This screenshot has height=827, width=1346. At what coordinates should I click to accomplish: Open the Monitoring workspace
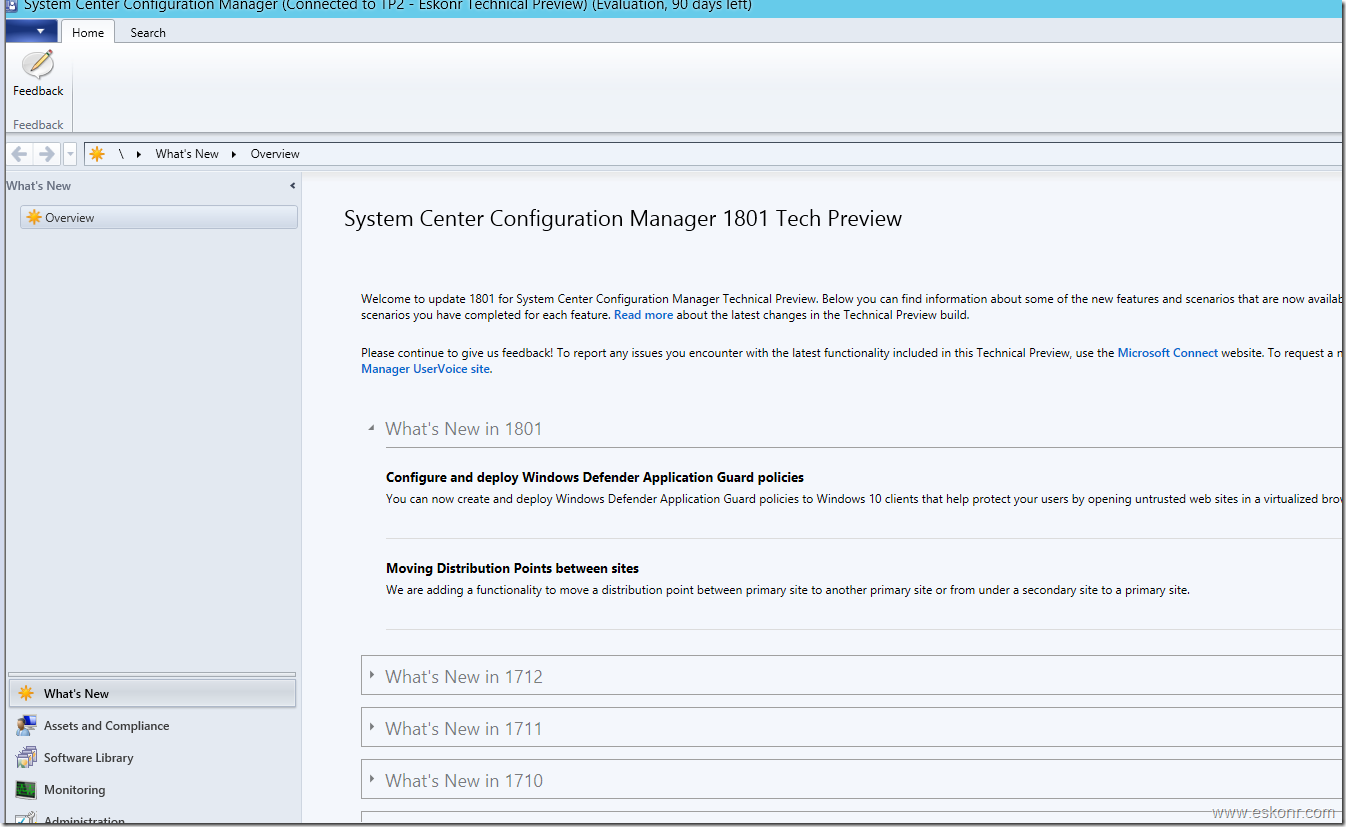[152, 790]
